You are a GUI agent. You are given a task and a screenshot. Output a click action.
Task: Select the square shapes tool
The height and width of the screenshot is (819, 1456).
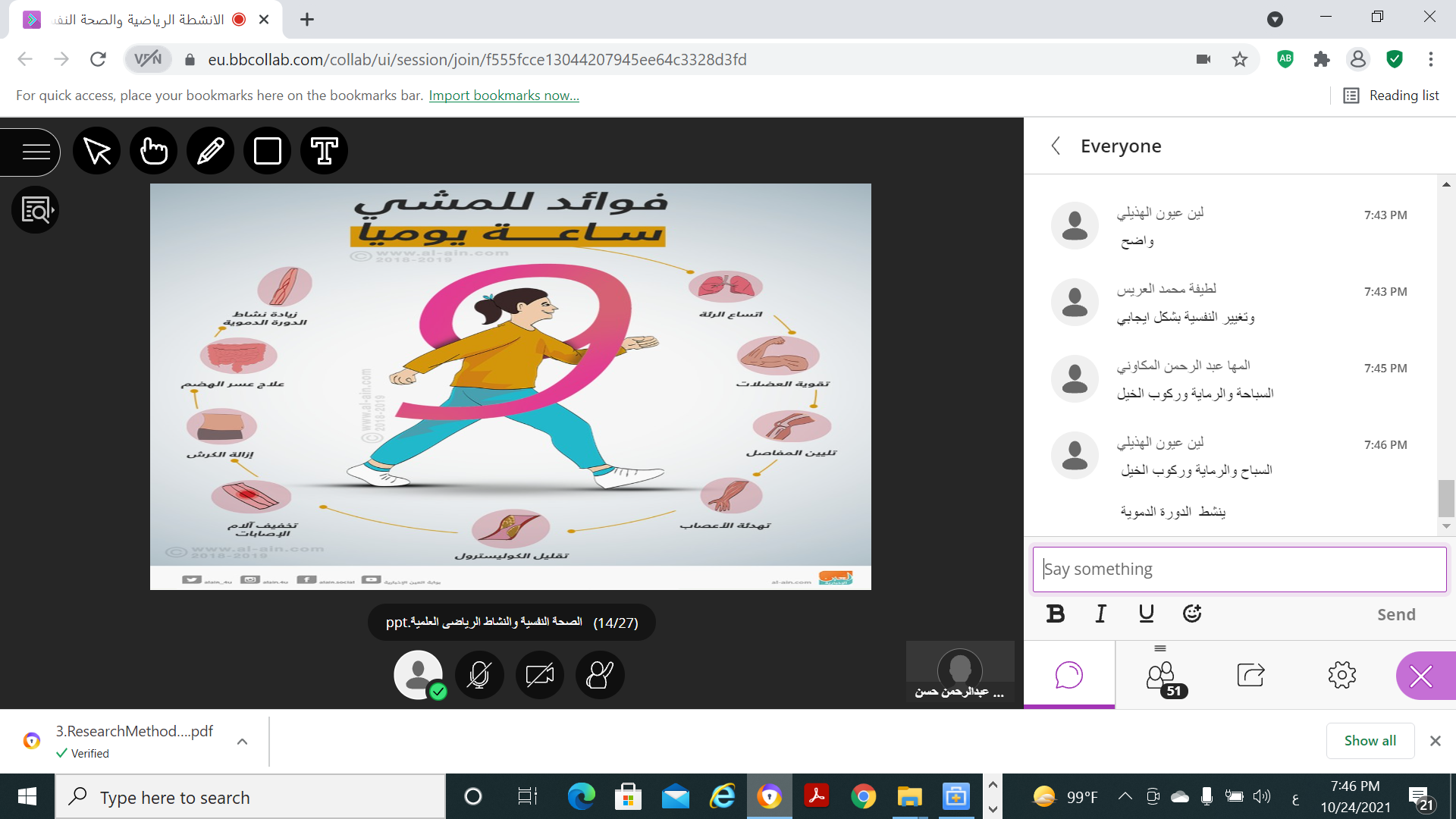click(x=267, y=151)
